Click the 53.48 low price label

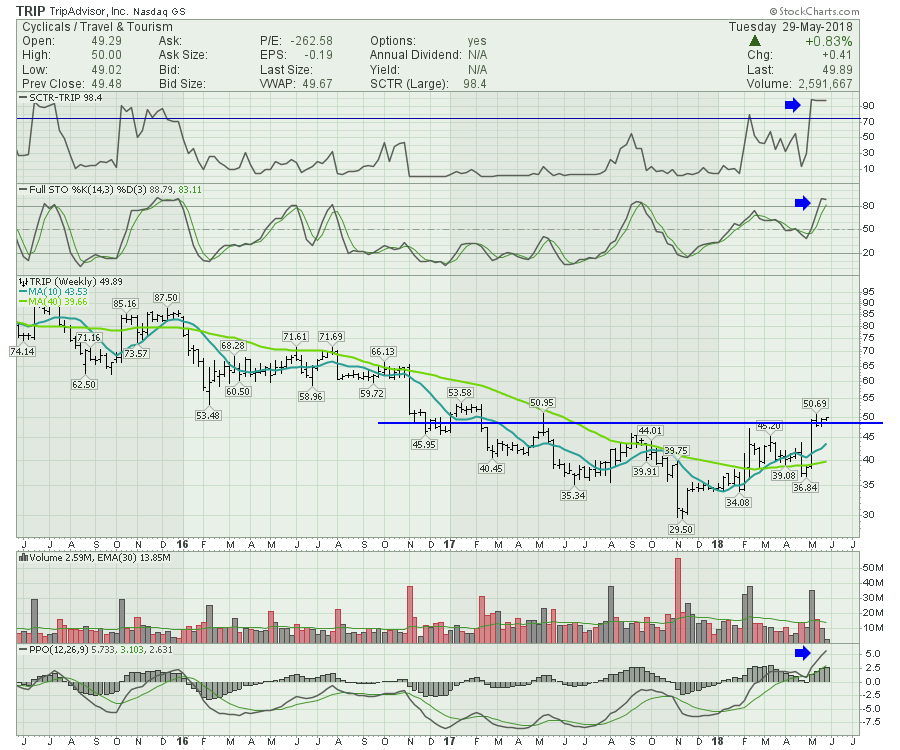coord(208,415)
